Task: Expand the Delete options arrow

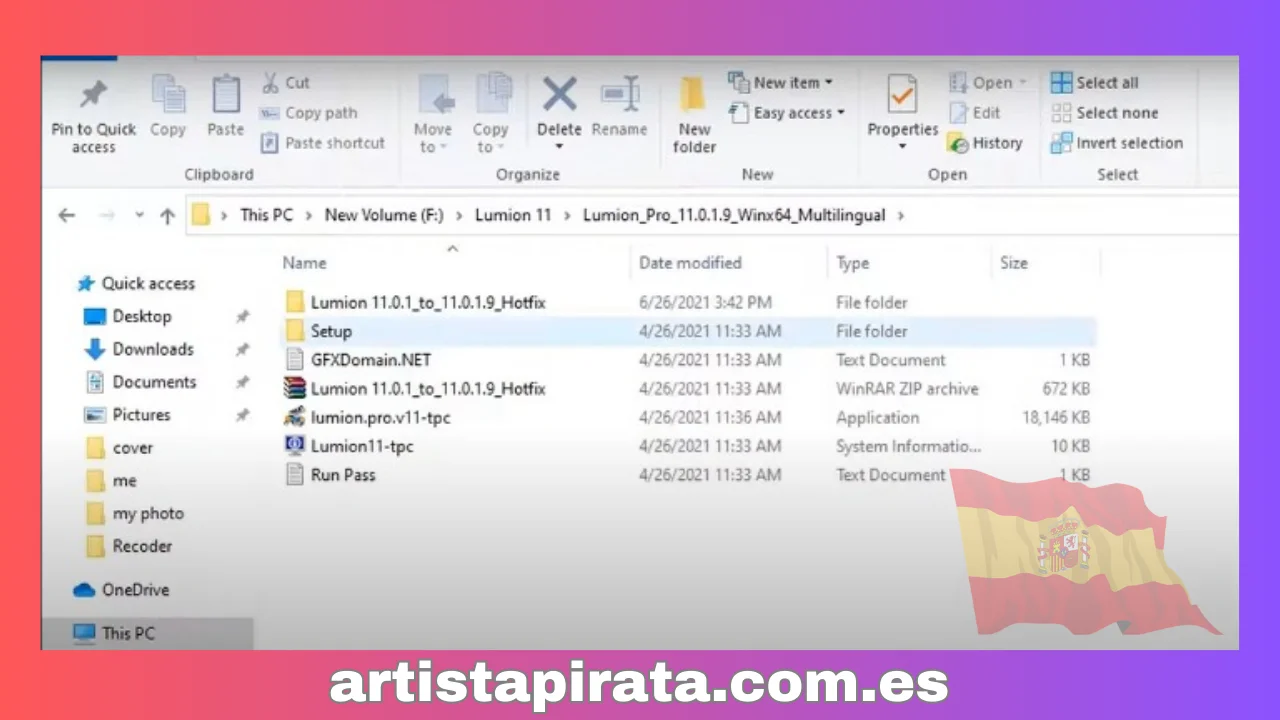Action: [559, 147]
